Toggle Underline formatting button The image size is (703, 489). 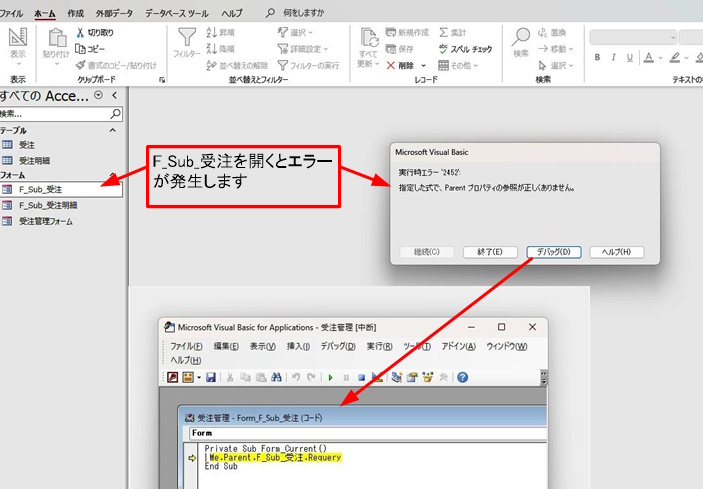pos(629,57)
